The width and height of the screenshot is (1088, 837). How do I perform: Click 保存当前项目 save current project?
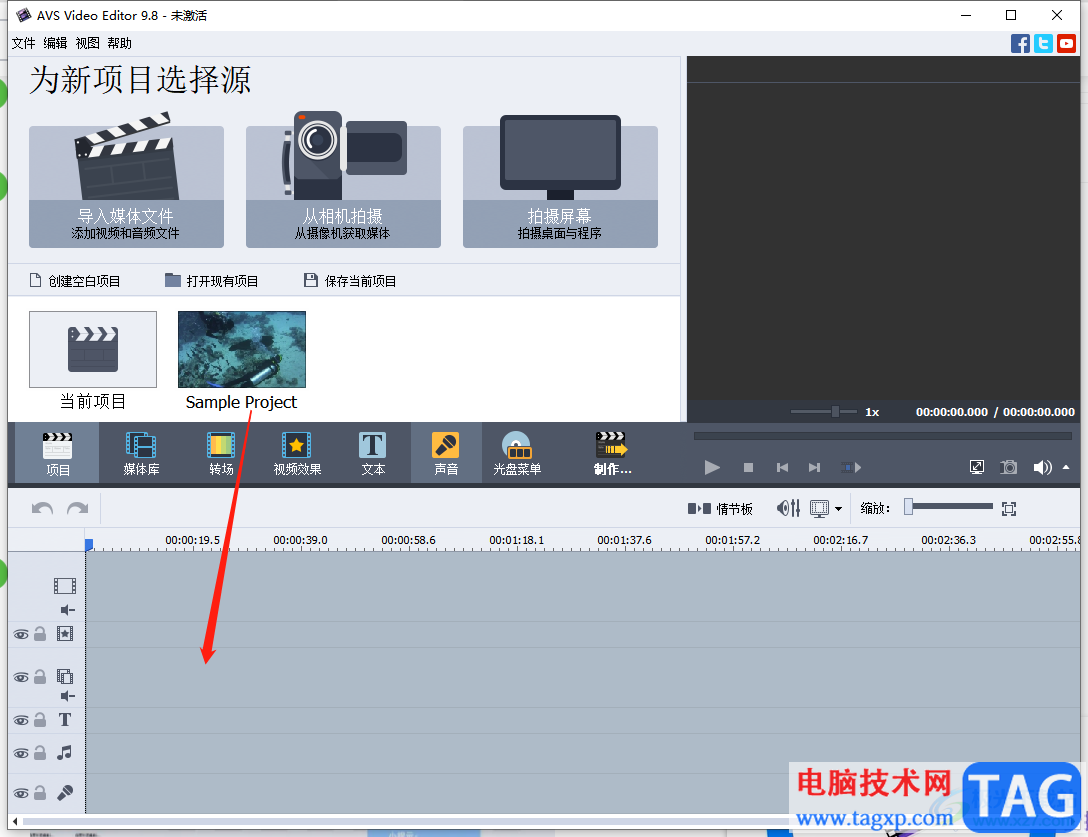[350, 281]
